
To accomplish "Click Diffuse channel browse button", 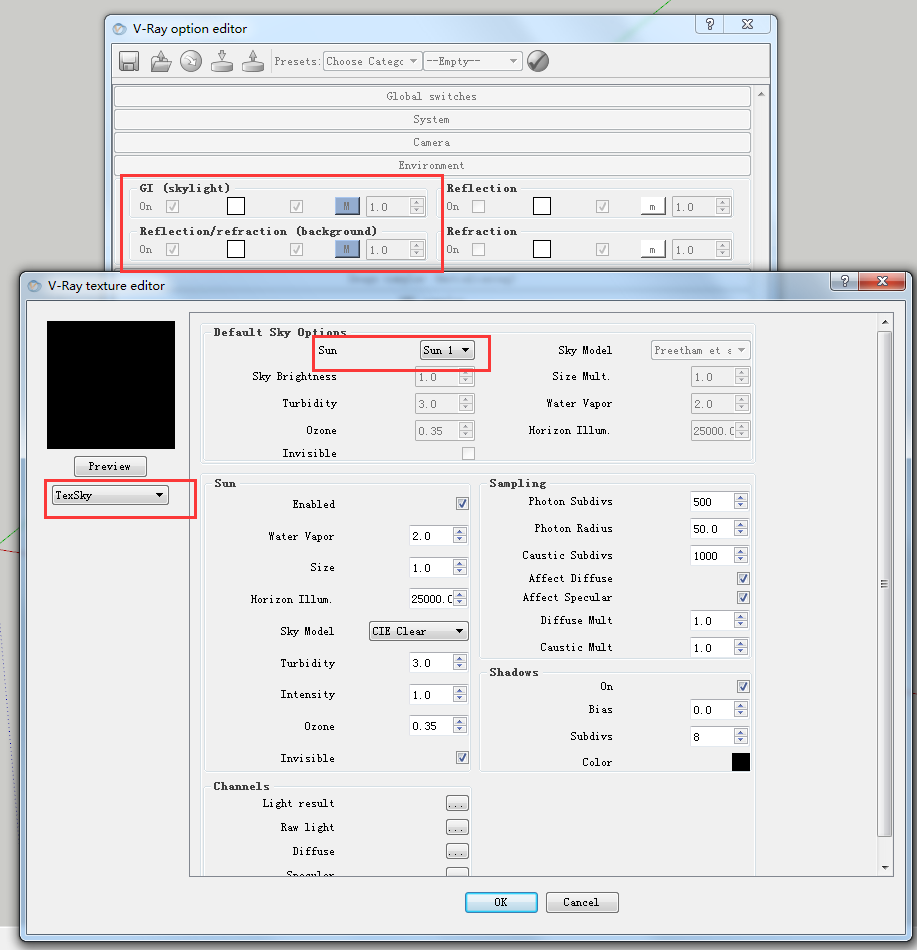I will (457, 852).
